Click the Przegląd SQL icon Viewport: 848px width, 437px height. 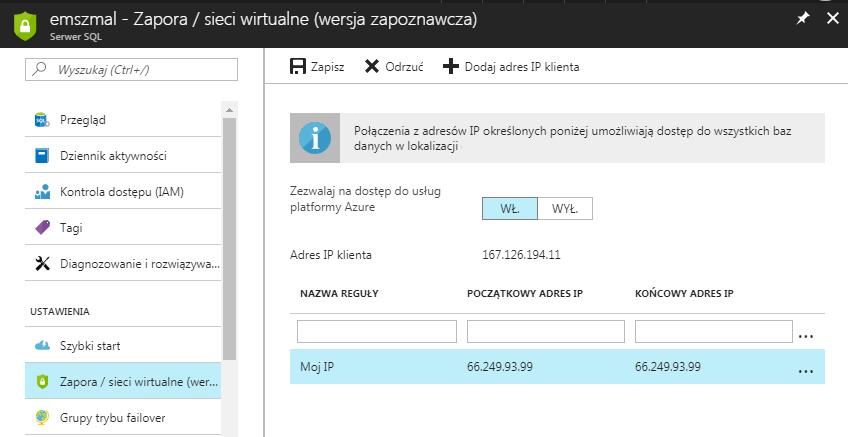pyautogui.click(x=42, y=120)
